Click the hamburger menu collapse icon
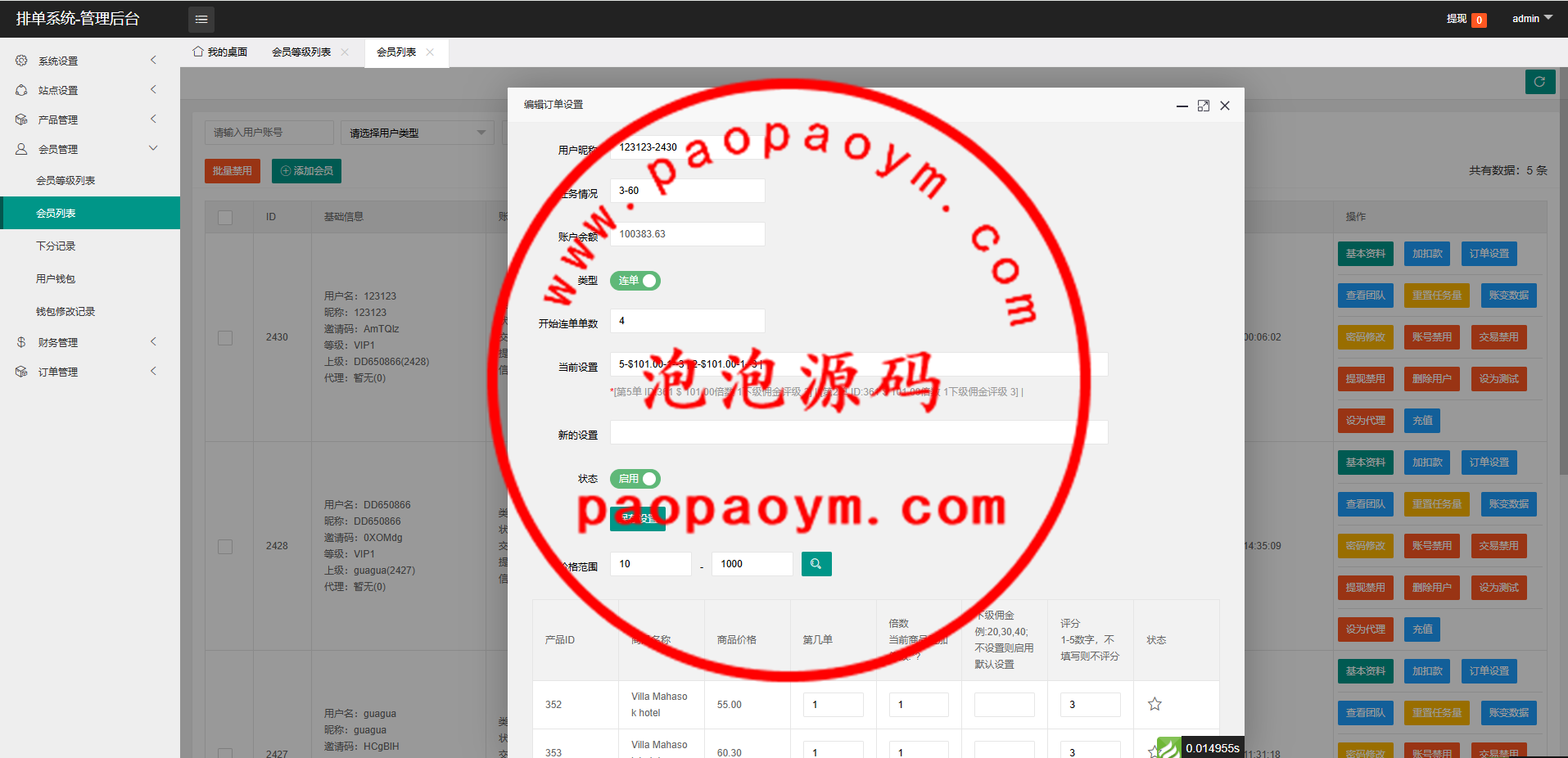This screenshot has width=1568, height=758. tap(201, 19)
